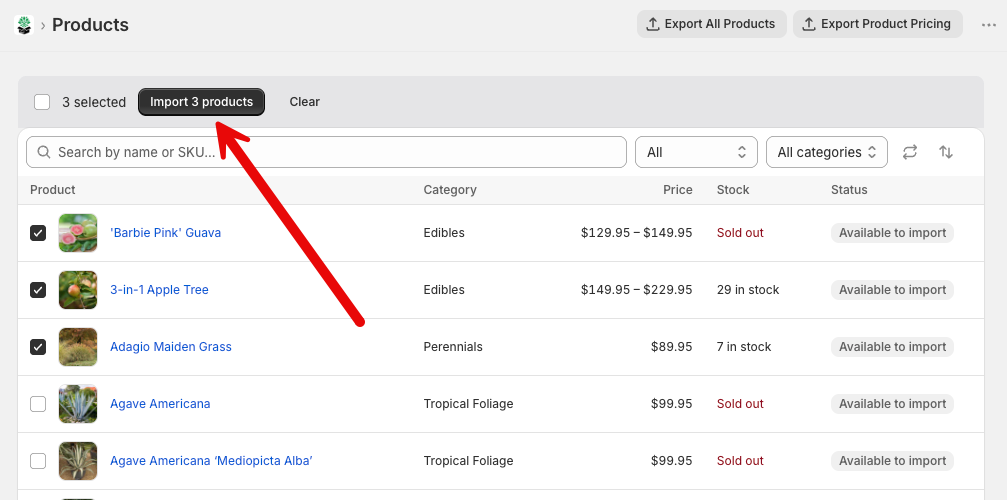
Task: Open the three-dot more actions menu
Action: (x=988, y=25)
